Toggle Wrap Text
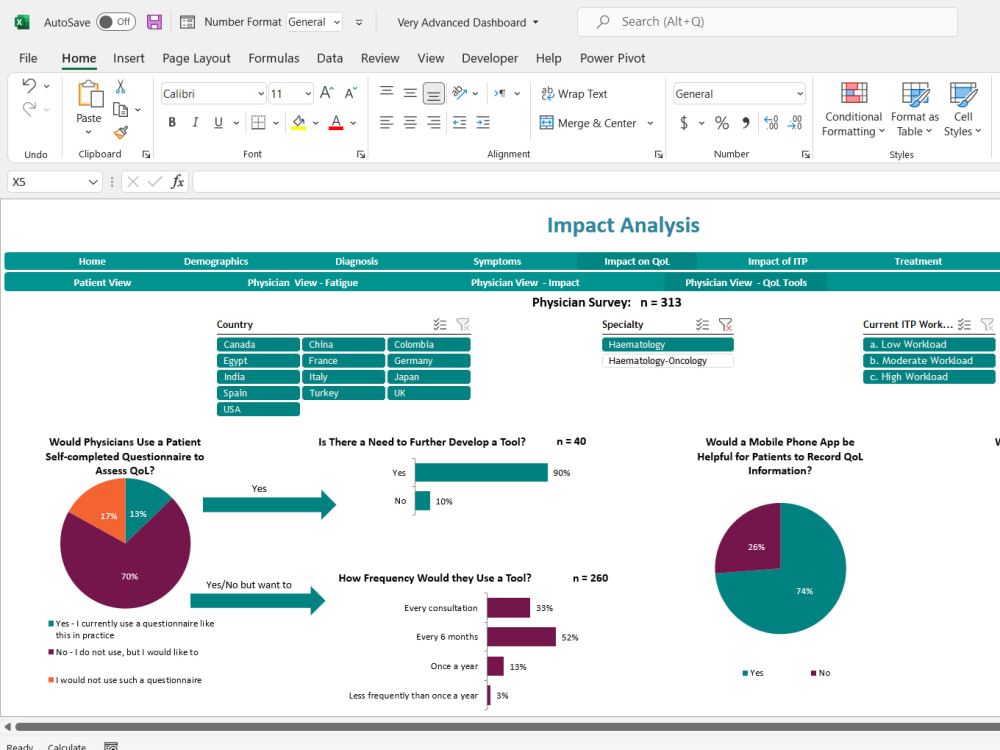 [574, 94]
